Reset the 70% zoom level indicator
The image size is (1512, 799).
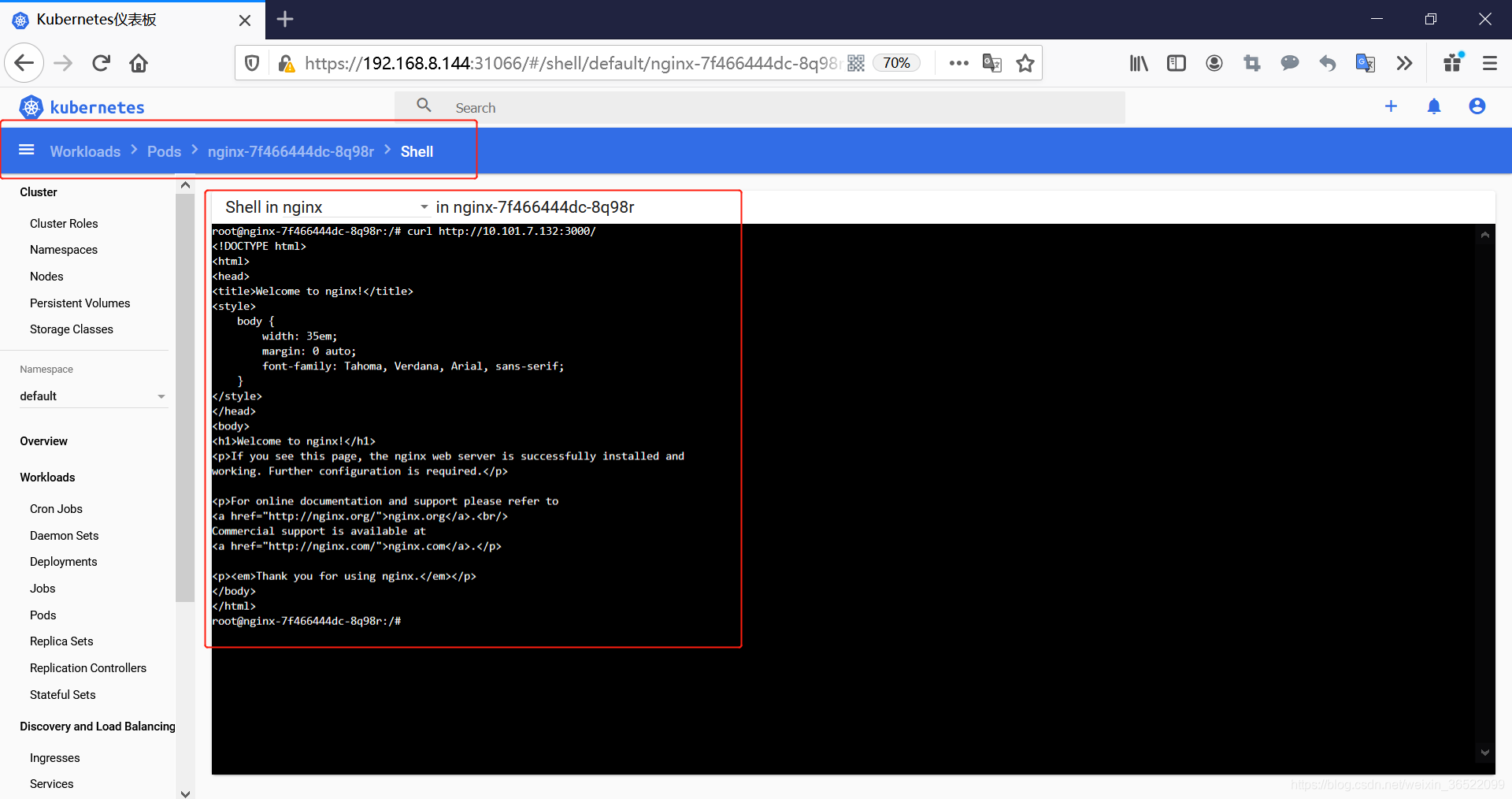pyautogui.click(x=896, y=63)
